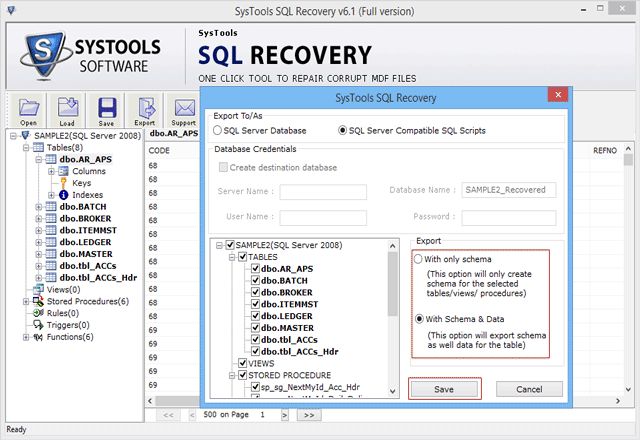Click the Functions icon in left tree

[38, 337]
